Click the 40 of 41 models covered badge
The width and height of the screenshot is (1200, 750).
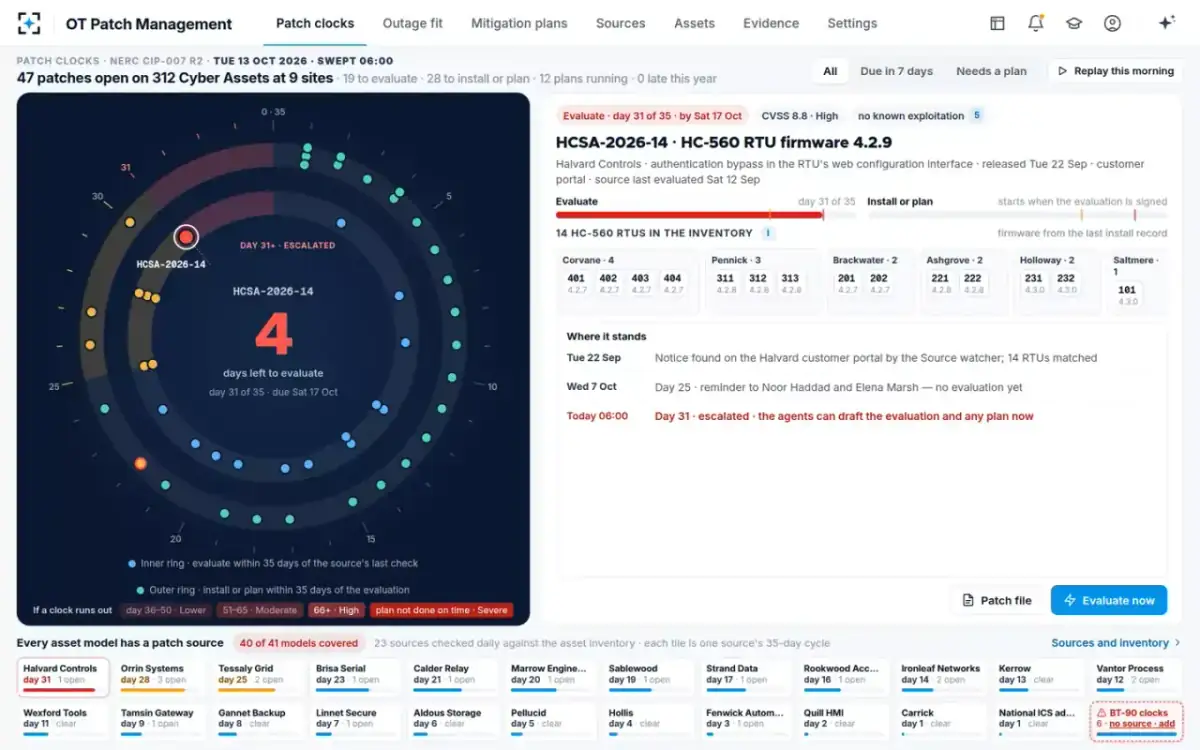pyautogui.click(x=298, y=643)
